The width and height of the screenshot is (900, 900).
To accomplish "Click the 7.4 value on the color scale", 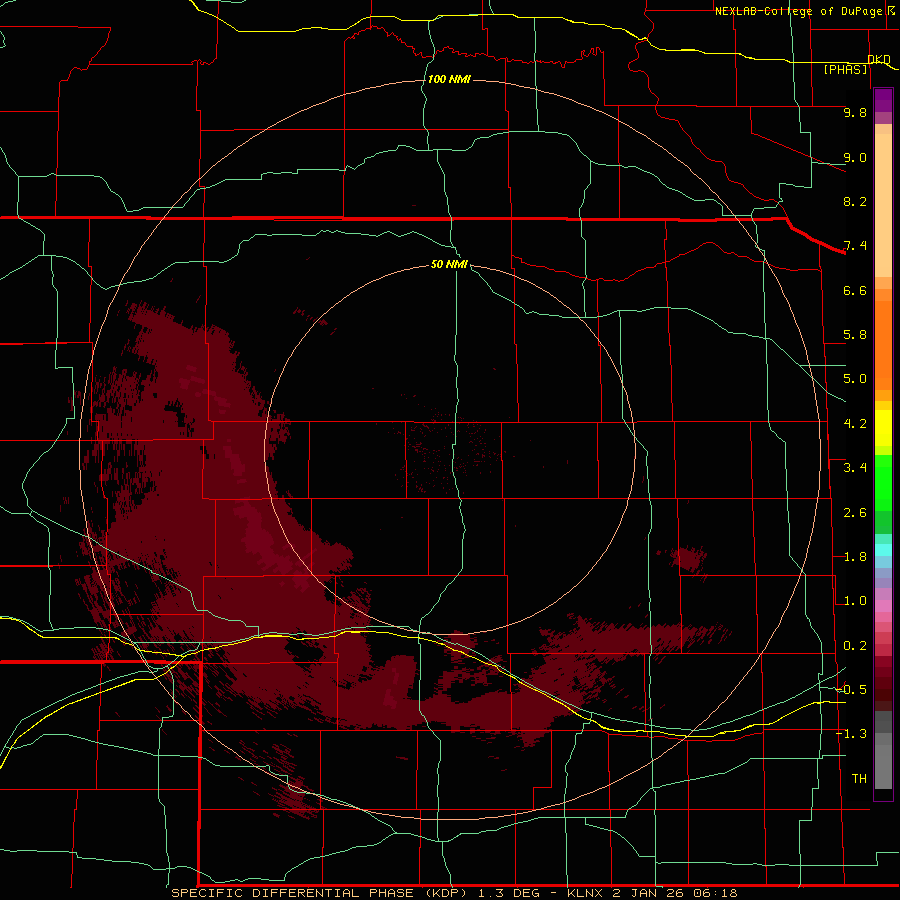I will [855, 246].
